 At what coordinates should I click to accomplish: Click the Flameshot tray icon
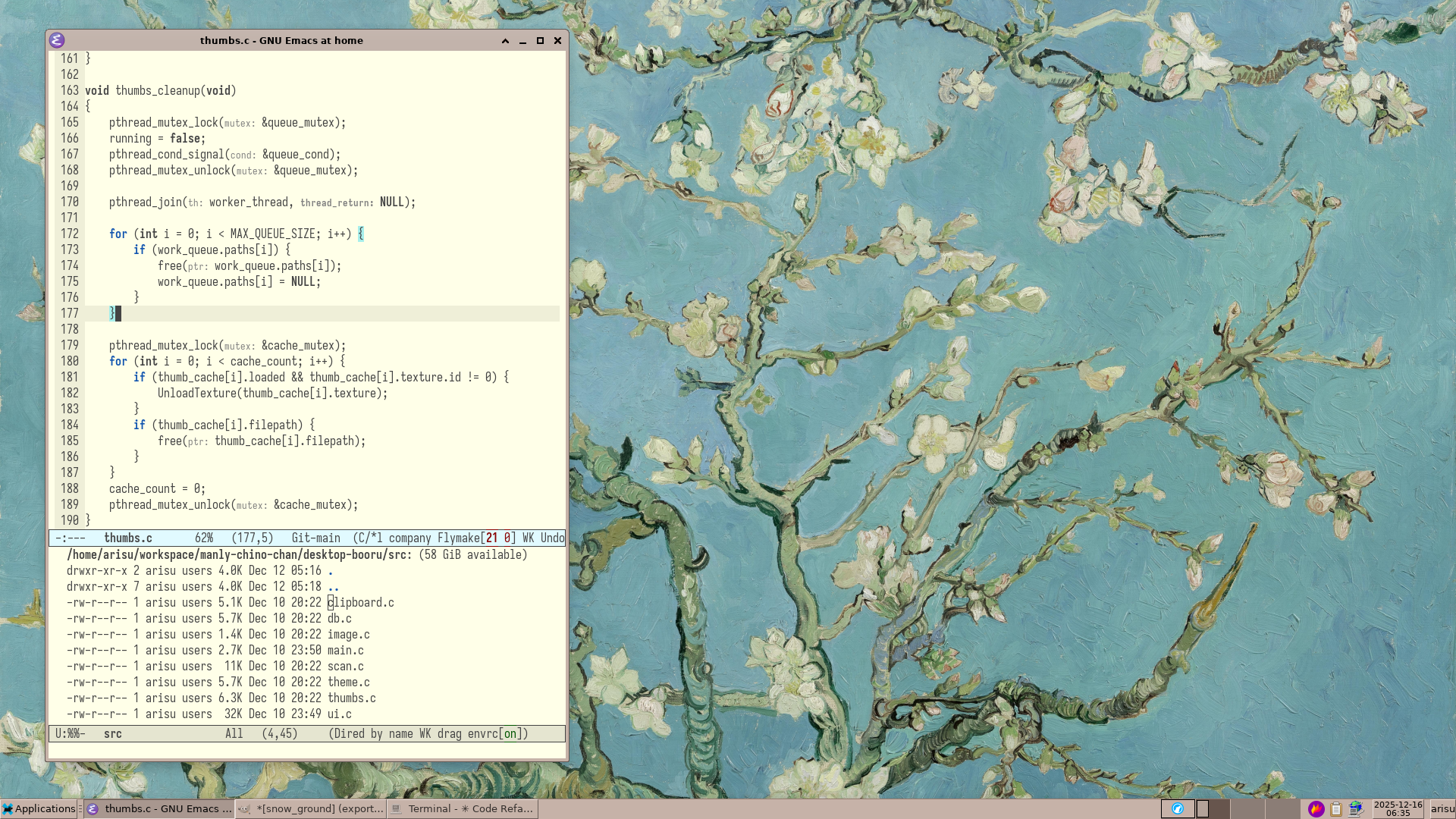pos(1316,808)
